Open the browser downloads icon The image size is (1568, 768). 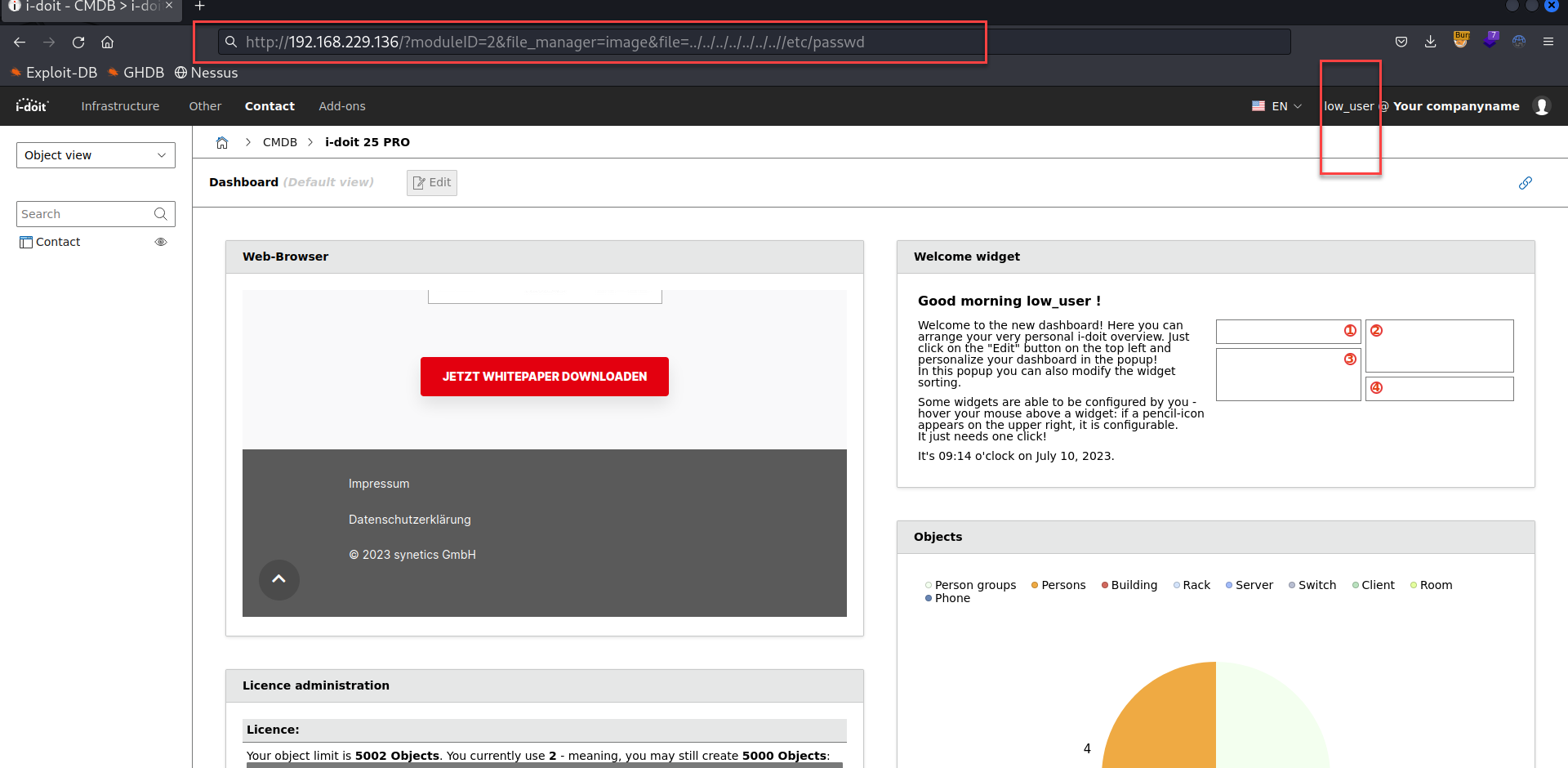(1430, 42)
